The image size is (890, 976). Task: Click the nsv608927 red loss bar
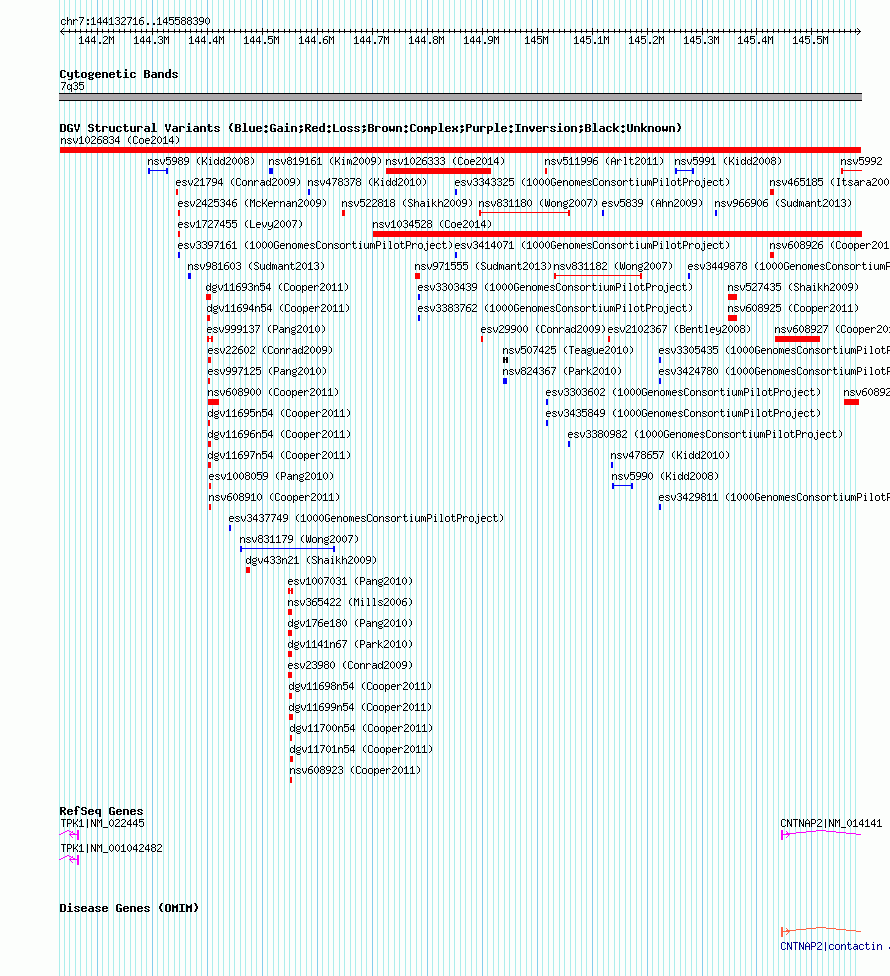point(797,339)
